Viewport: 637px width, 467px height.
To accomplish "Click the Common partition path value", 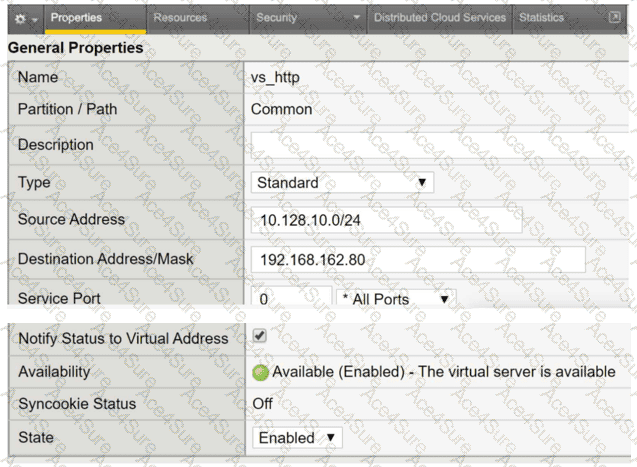I will coord(281,109).
